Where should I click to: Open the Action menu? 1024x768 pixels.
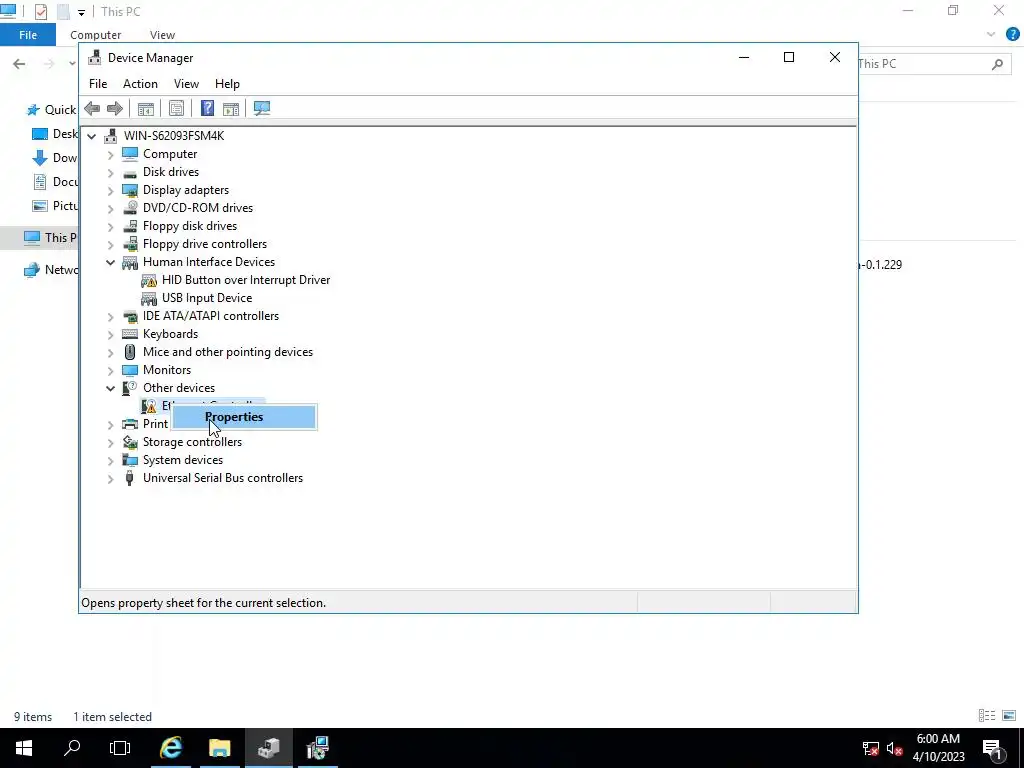(140, 84)
